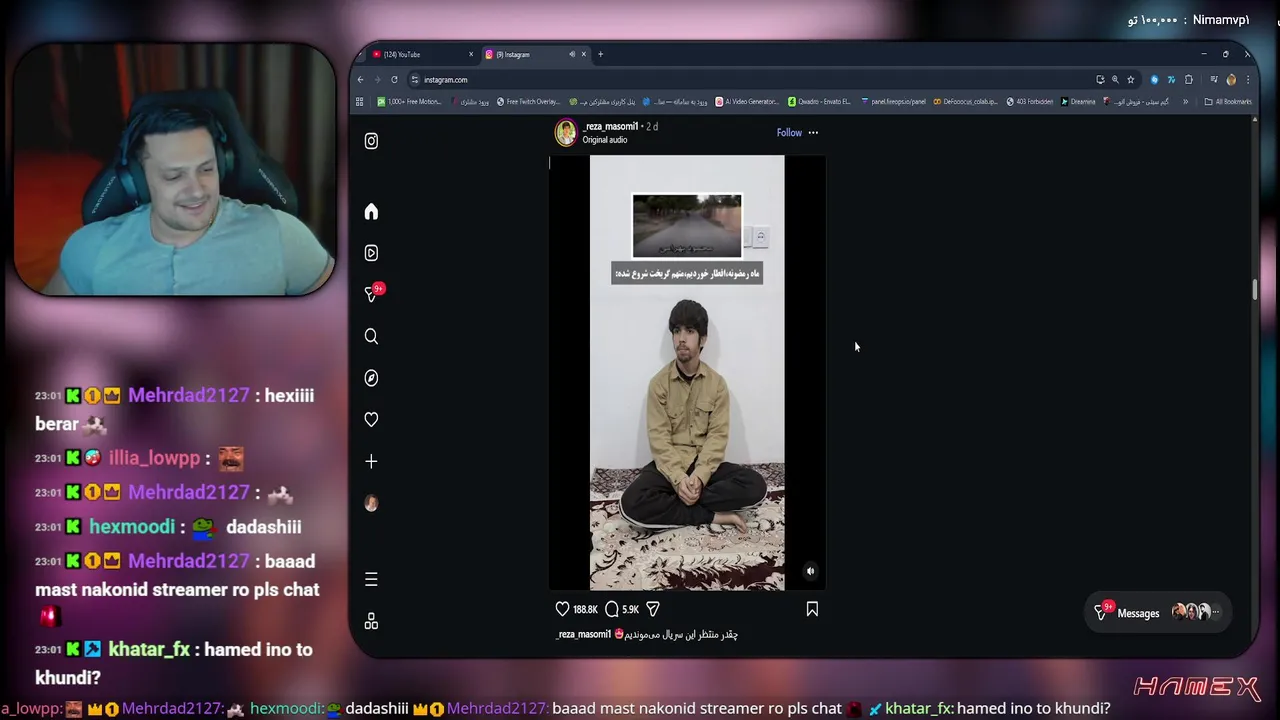Open 403 Forbidden bookmark
1280x720 pixels.
point(1029,101)
